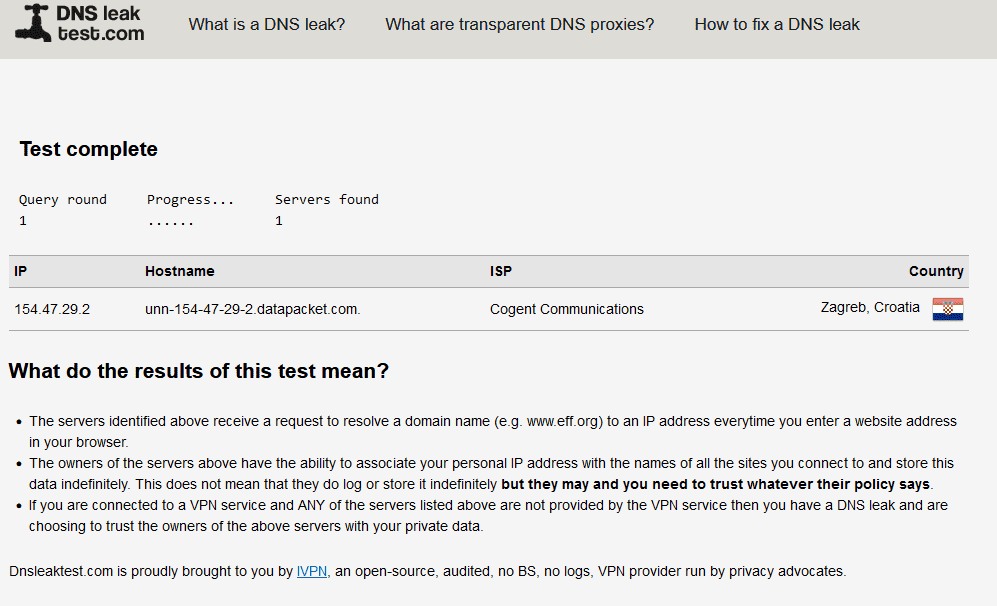Open 'What are transparent DNS proxies?' page
The image size is (997, 606).
click(x=519, y=24)
